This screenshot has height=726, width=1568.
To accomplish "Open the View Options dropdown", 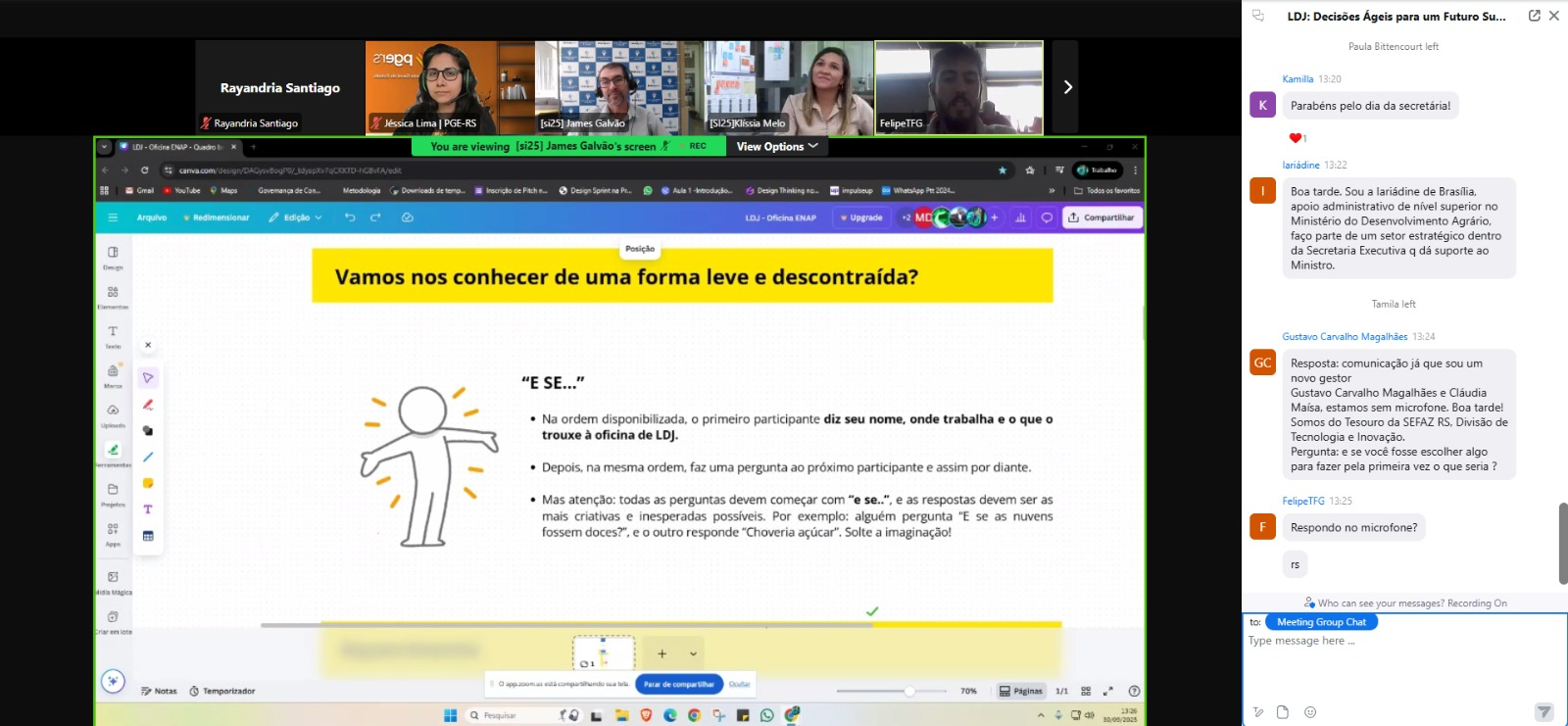I will tap(776, 146).
